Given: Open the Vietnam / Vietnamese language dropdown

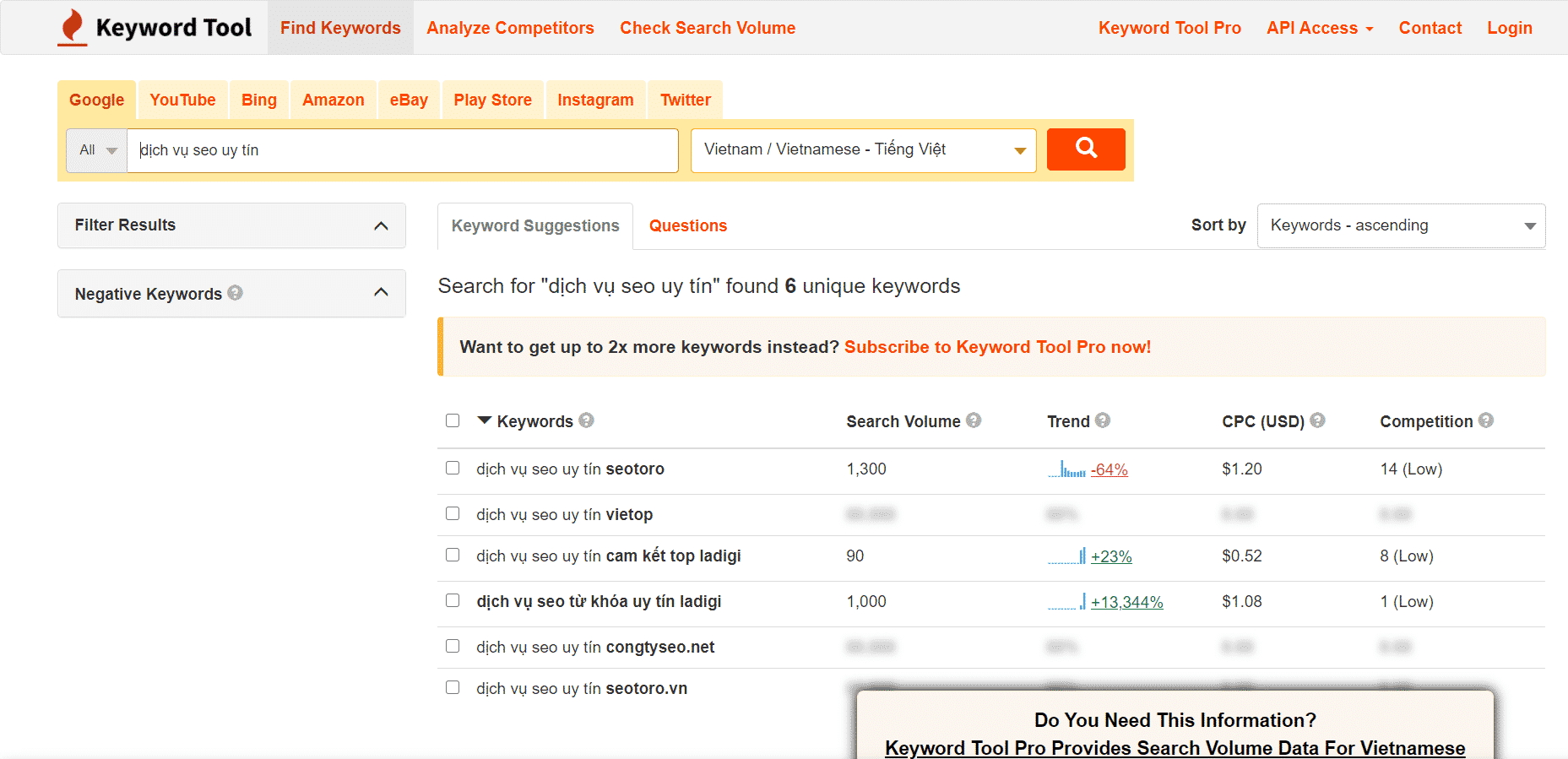Looking at the screenshot, I should coord(864,150).
